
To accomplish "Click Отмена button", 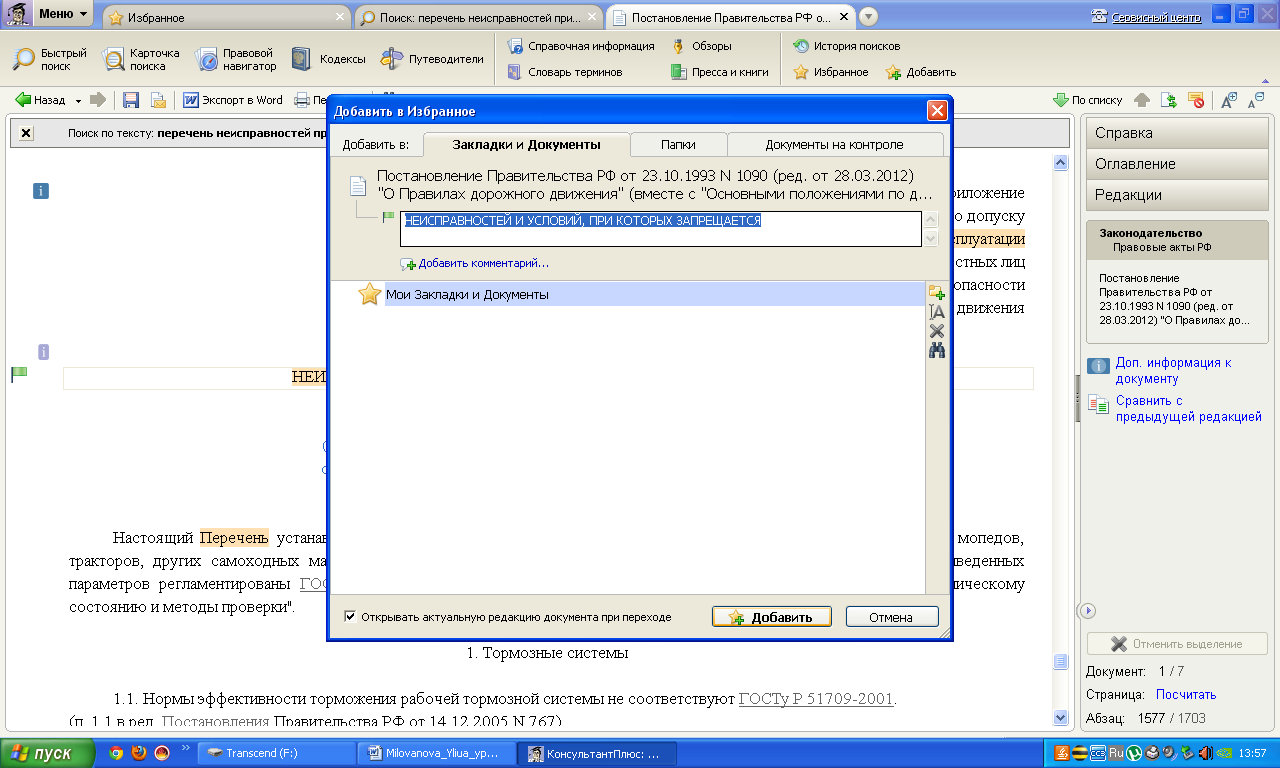I will click(x=892, y=617).
